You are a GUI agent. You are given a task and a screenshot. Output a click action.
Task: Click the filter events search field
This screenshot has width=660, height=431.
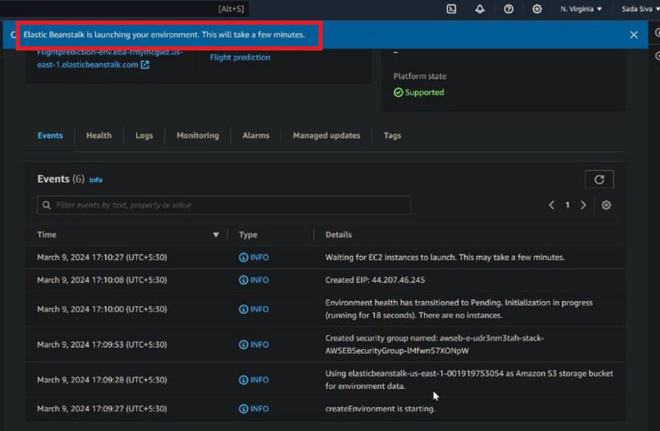tap(224, 205)
